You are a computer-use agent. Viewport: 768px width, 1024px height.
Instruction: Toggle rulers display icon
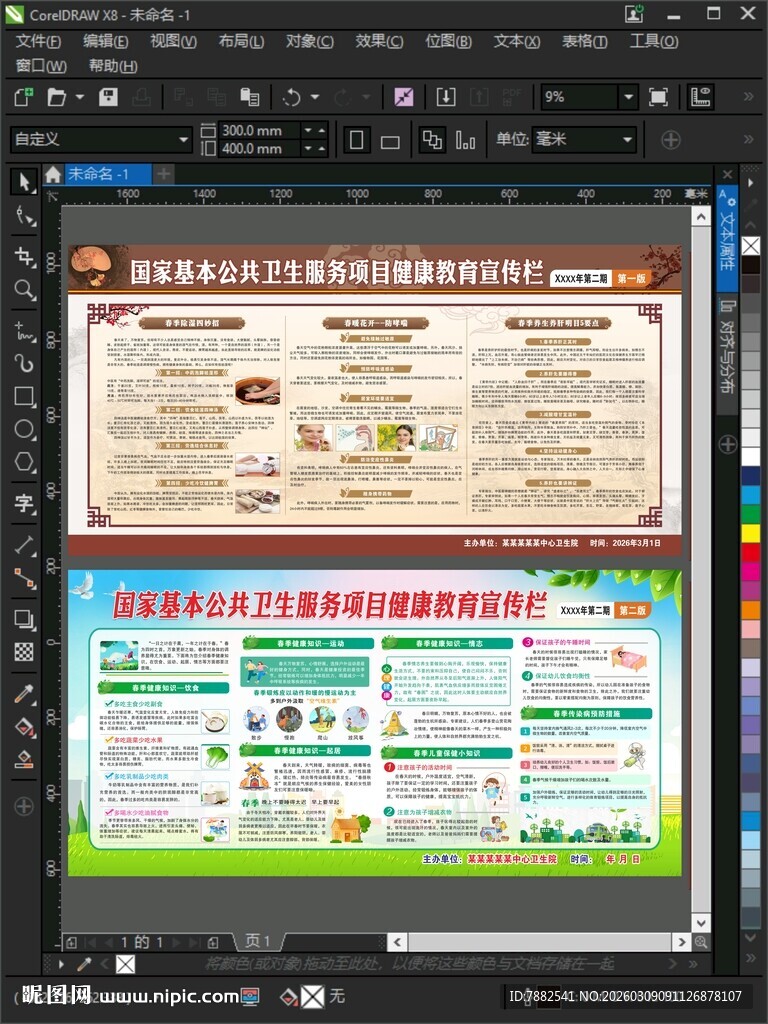(701, 97)
